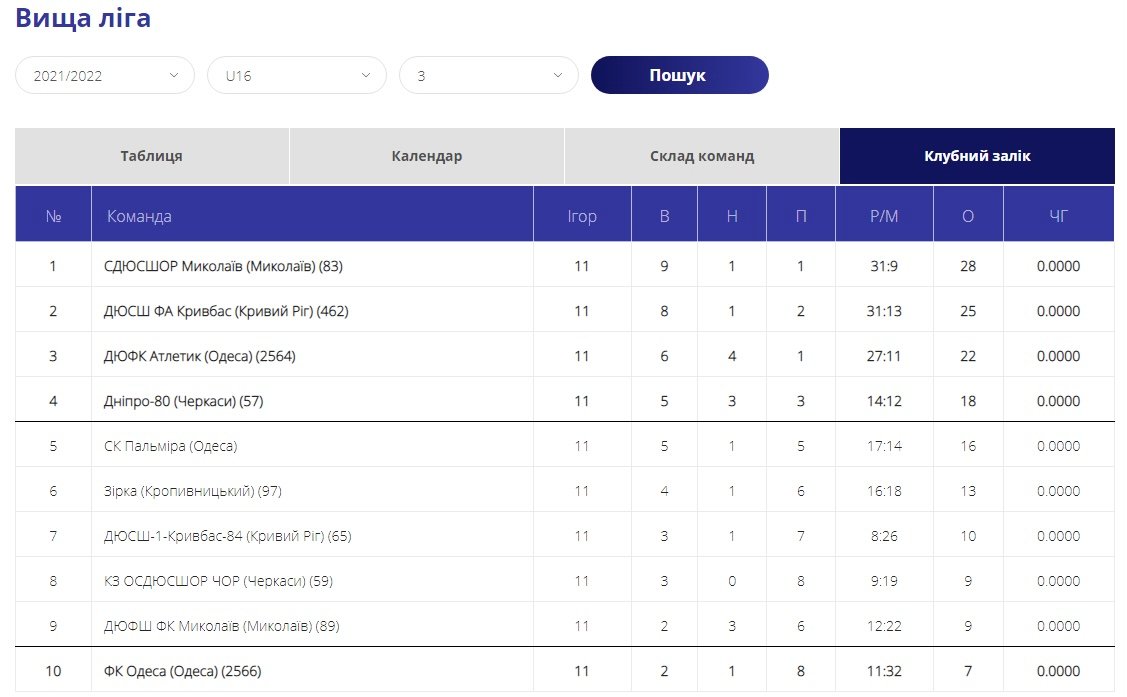Viewport: 1127px width, 697px height.
Task: Click goal ratio 31:9 in first row
Action: click(884, 267)
